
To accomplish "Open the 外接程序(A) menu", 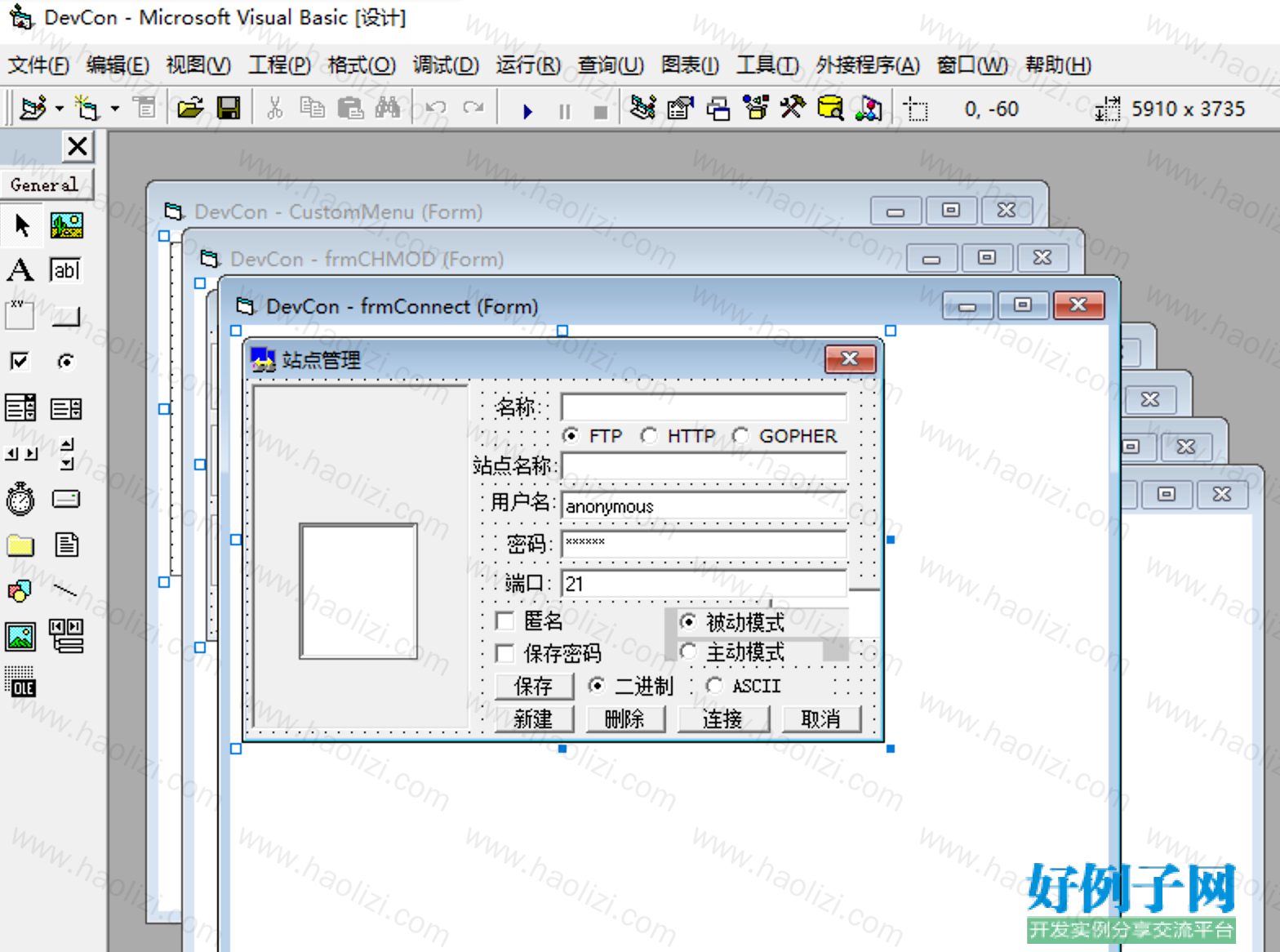I will point(868,65).
